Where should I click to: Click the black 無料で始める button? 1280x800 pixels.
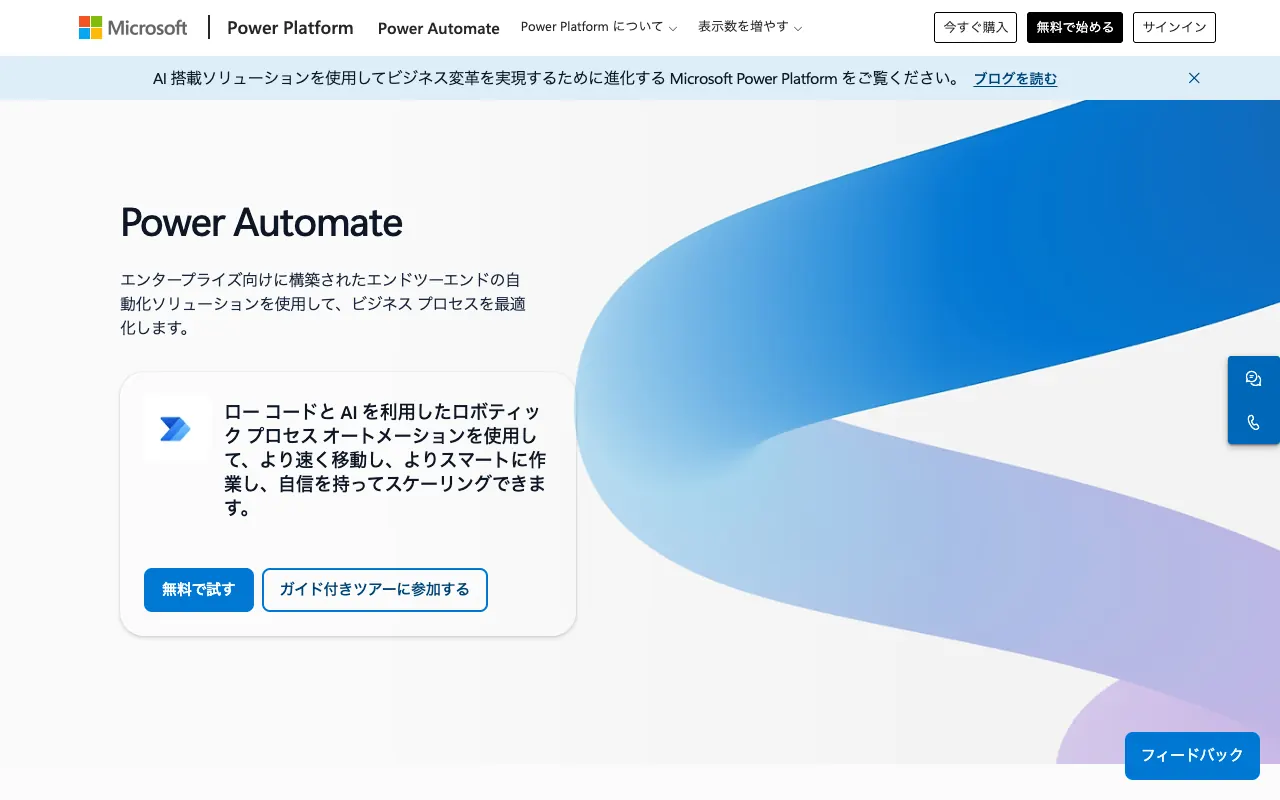coord(1075,28)
